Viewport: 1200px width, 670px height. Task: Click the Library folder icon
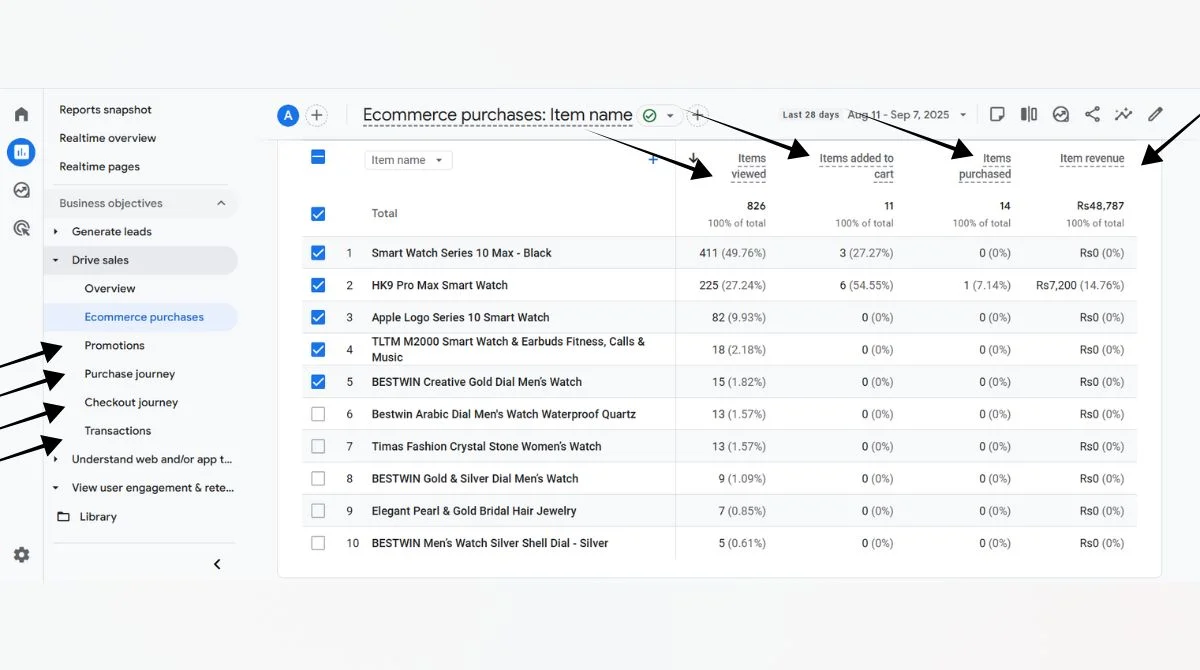click(64, 517)
